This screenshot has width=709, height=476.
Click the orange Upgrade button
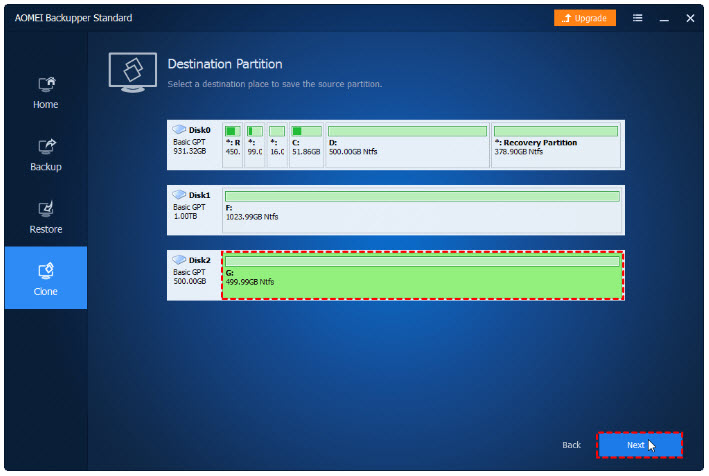[585, 18]
